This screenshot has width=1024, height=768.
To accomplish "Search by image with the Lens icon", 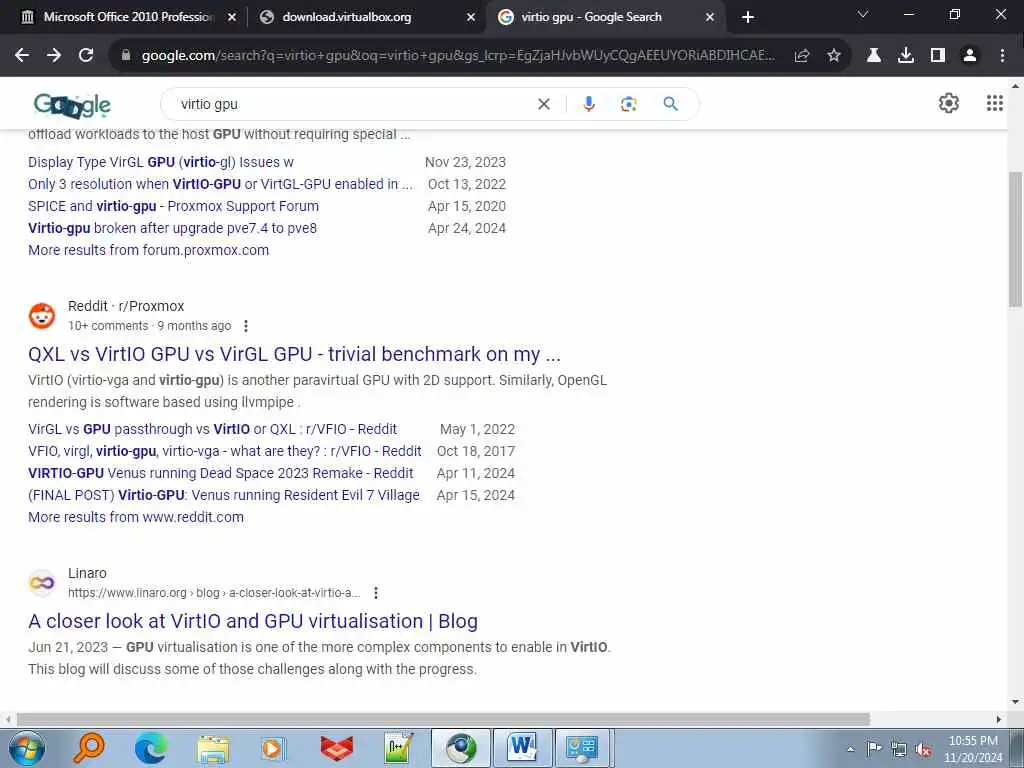I will tap(628, 104).
